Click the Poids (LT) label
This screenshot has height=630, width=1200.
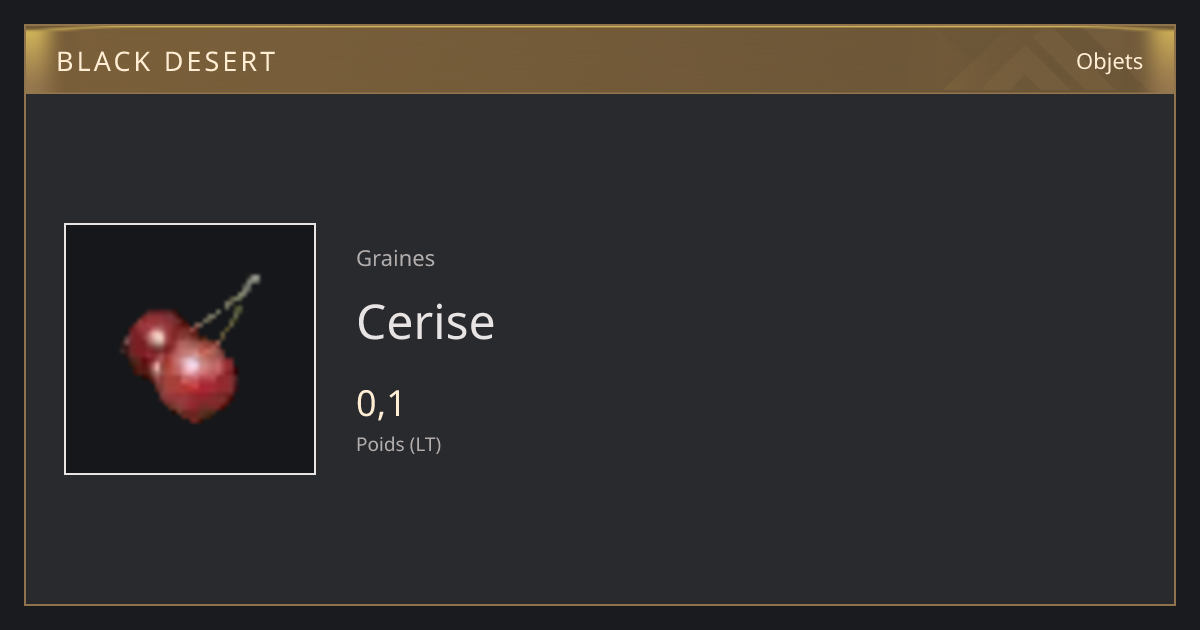398,444
